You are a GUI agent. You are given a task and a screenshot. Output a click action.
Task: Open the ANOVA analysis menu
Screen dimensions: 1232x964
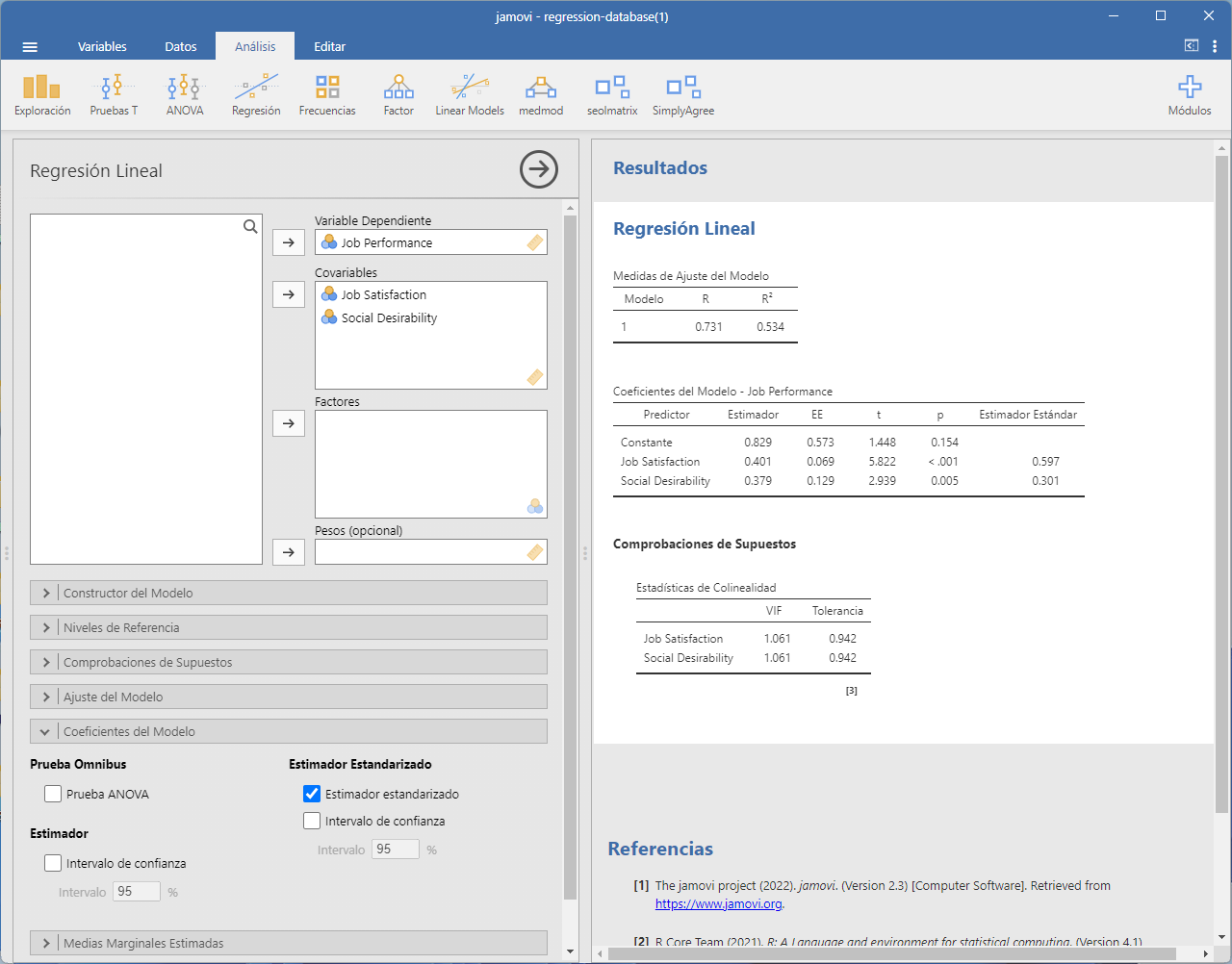coord(184,95)
